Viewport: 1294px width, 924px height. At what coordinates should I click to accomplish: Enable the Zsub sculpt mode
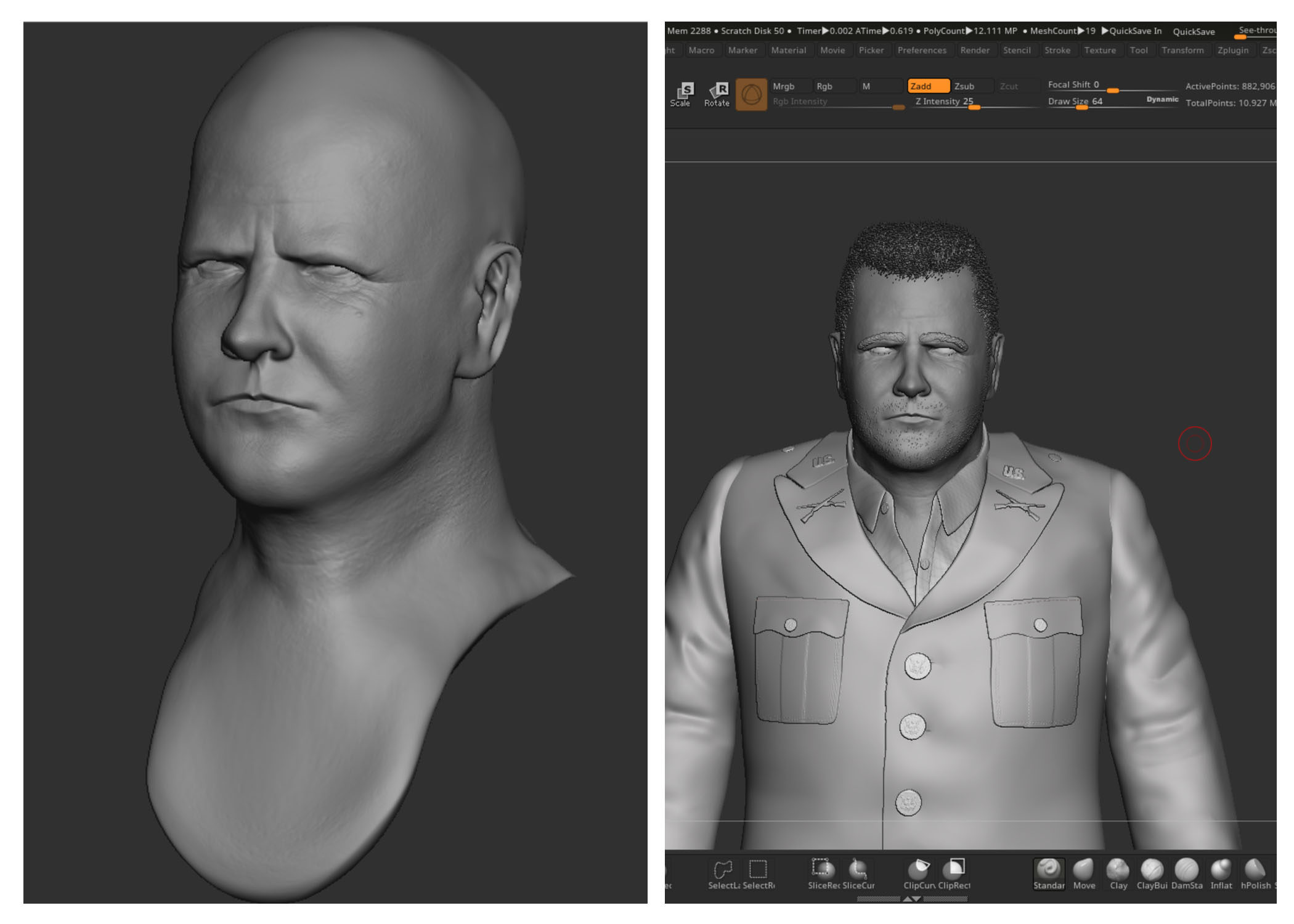coord(972,86)
